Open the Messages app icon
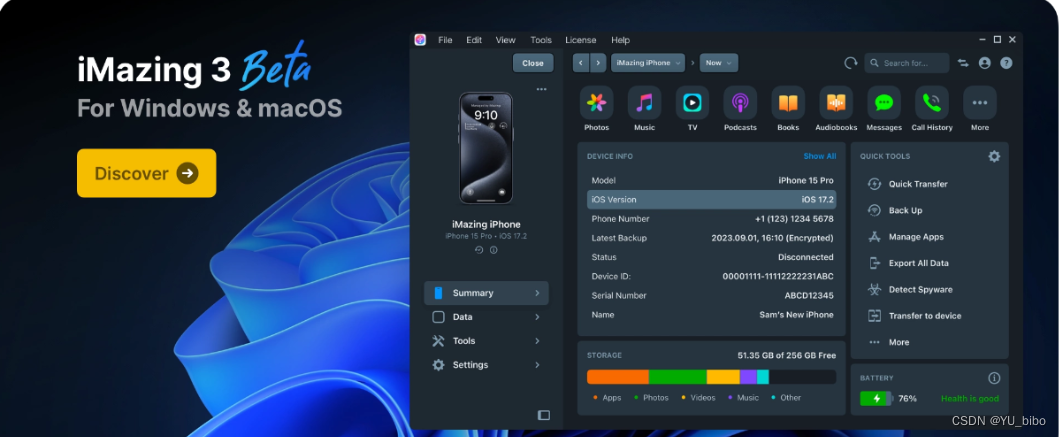Viewport: 1062px width, 437px height. tap(884, 103)
